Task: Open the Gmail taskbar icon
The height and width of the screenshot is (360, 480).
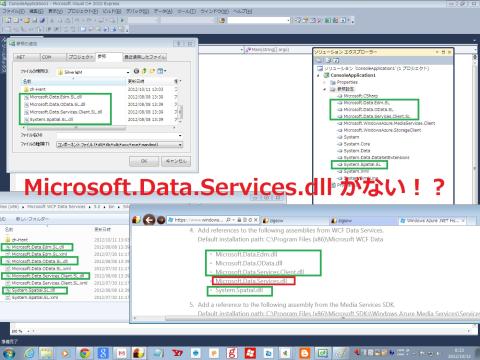Action: tap(121, 353)
